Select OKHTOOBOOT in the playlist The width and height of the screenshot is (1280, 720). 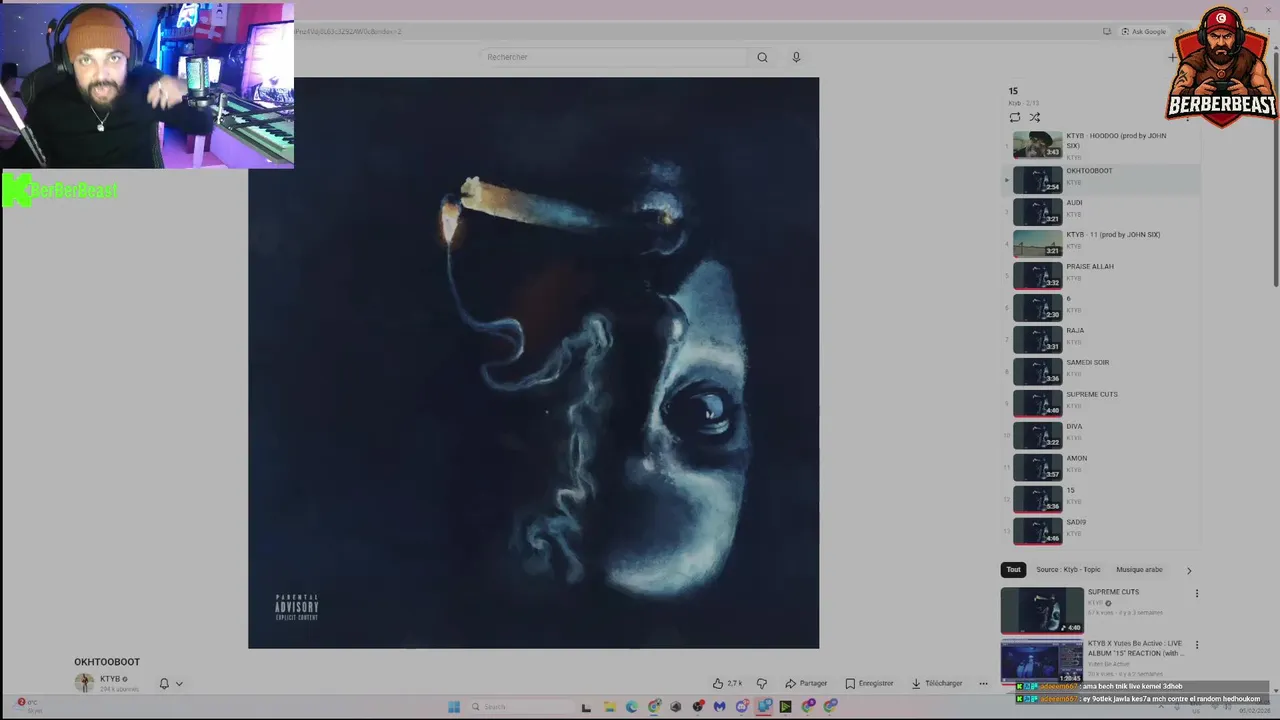point(1100,179)
